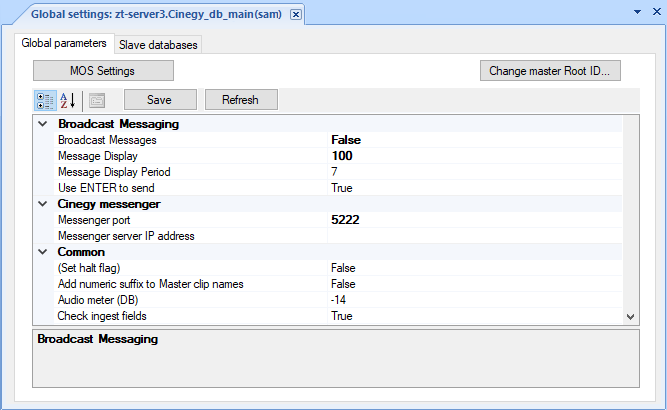Edit the Audio meter value -14
Image resolution: width=667 pixels, height=410 pixels.
(x=475, y=300)
